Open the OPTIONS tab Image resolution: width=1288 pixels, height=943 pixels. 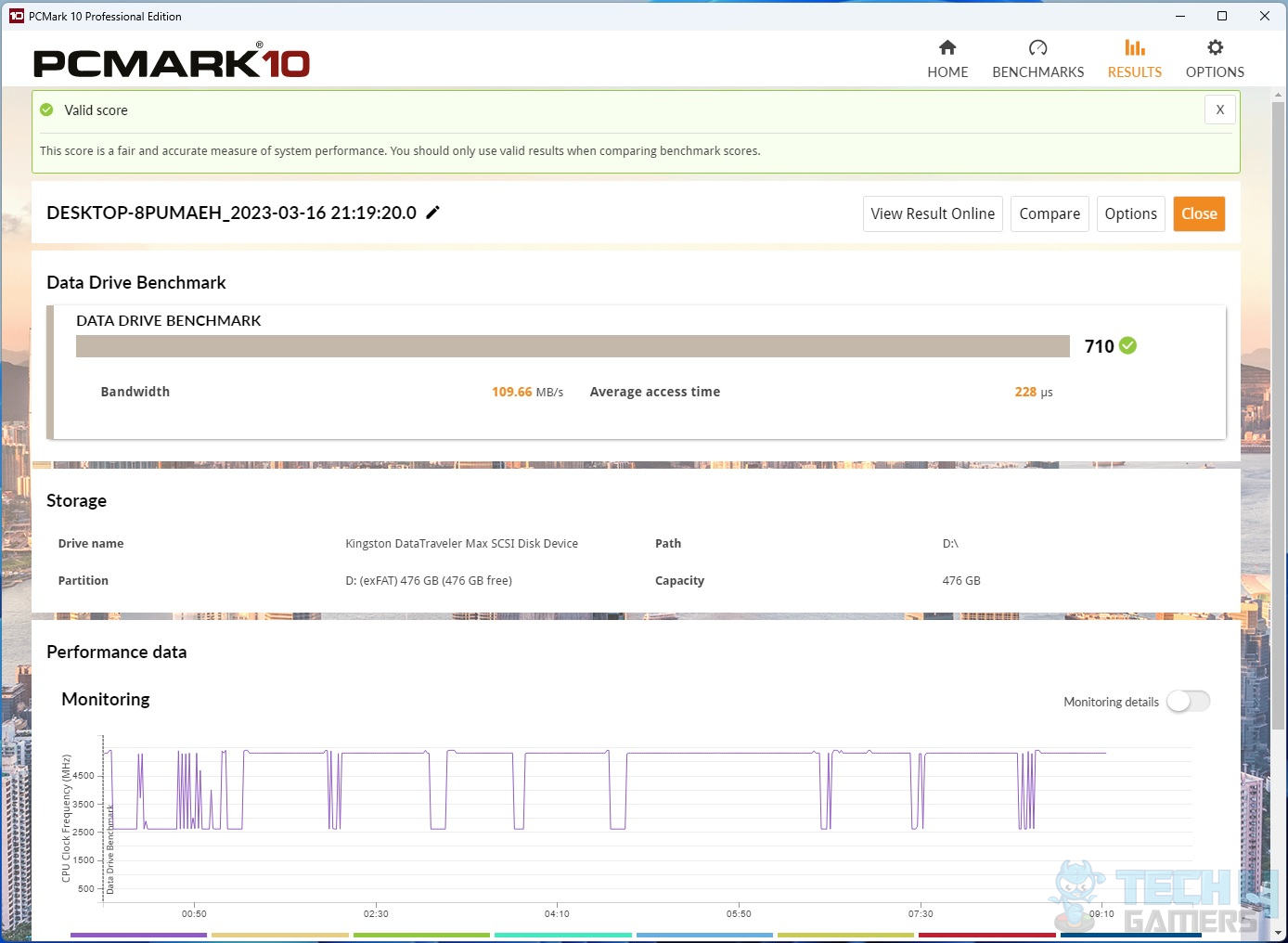click(x=1215, y=59)
